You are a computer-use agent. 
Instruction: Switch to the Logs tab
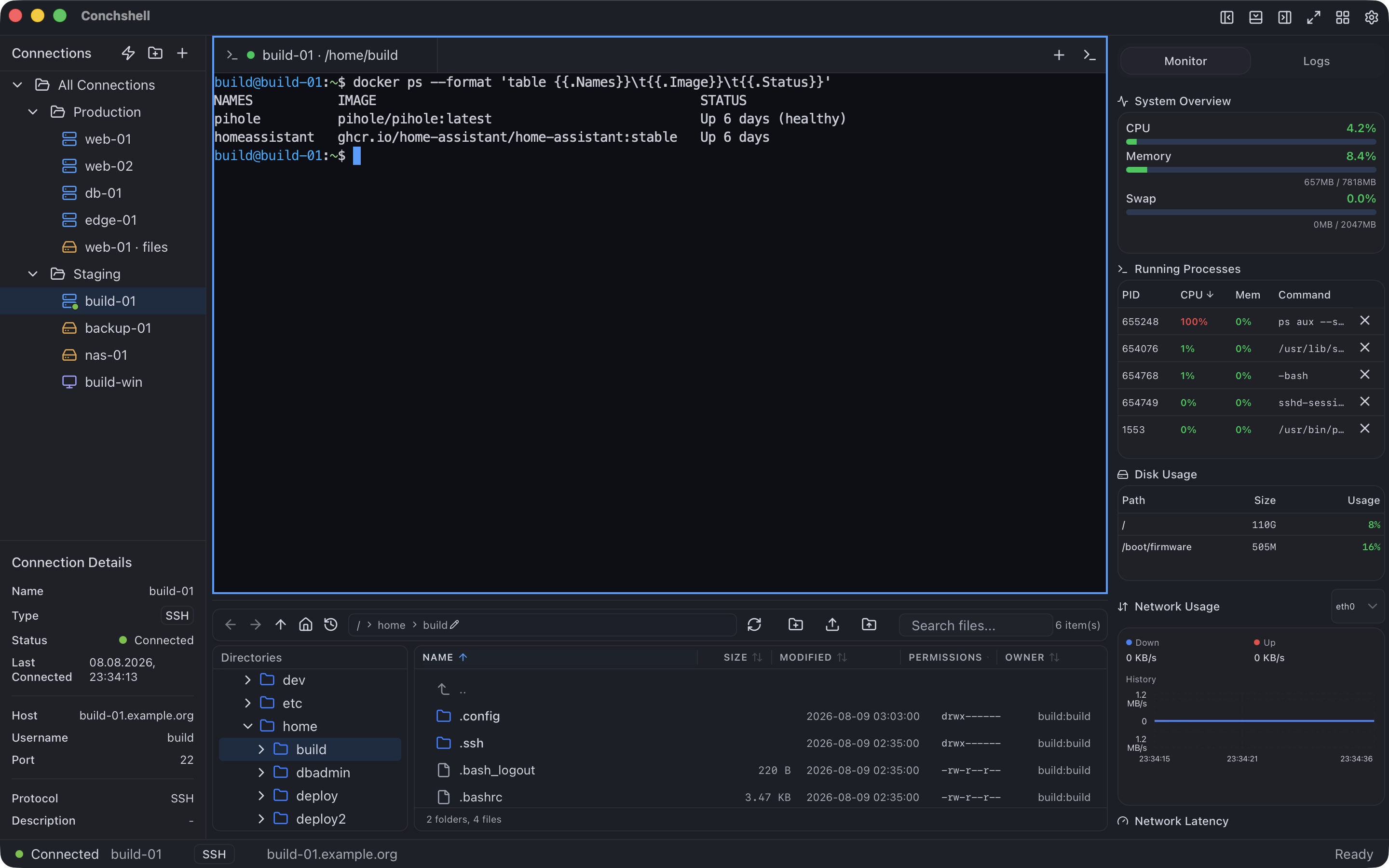(1316, 61)
